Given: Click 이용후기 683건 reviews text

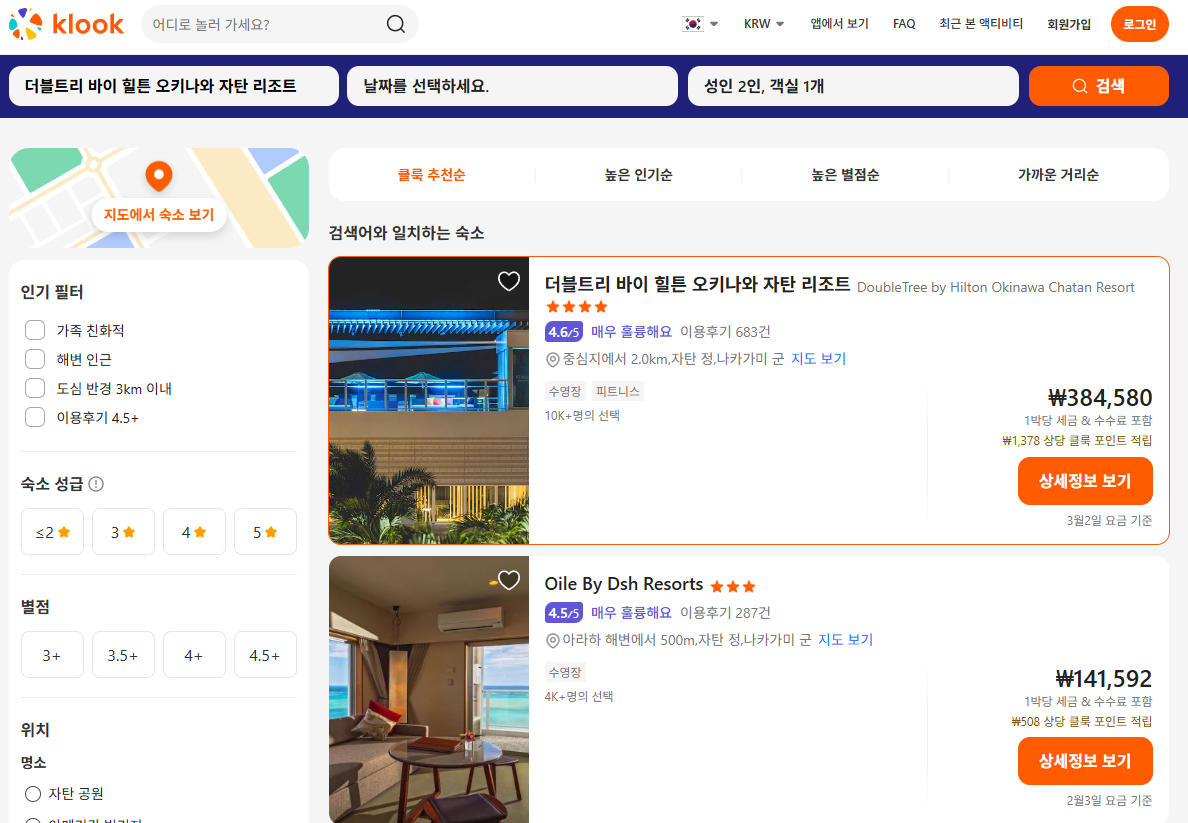Looking at the screenshot, I should coord(725,332).
